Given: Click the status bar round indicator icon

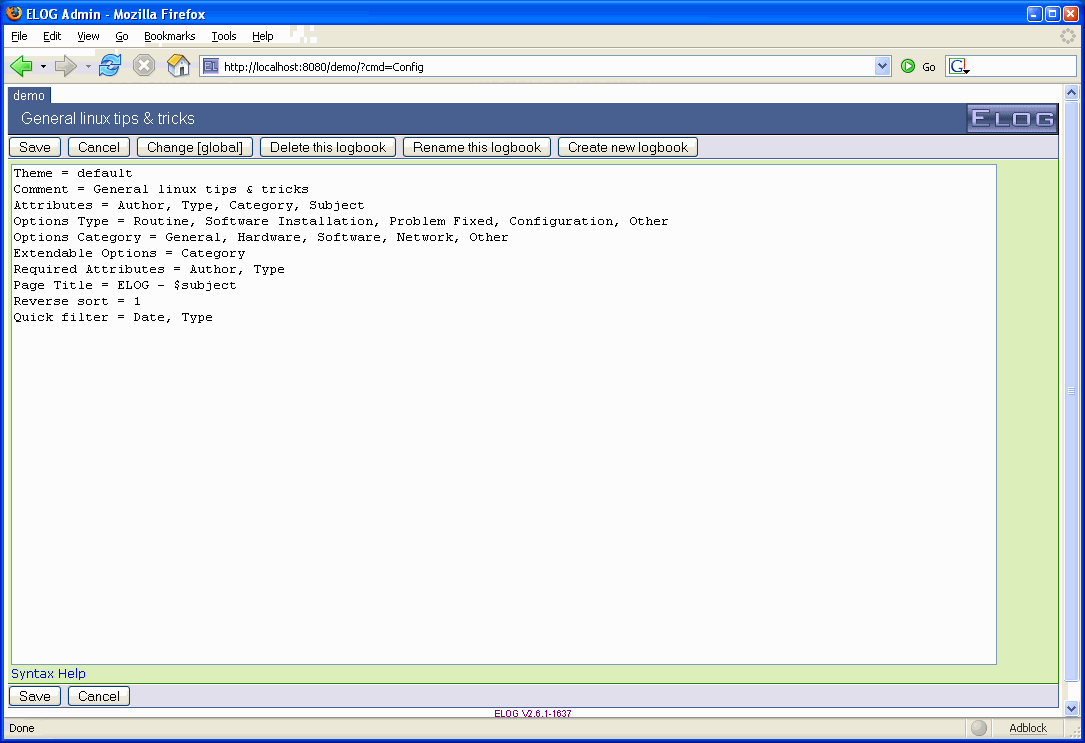Looking at the screenshot, I should point(978,728).
